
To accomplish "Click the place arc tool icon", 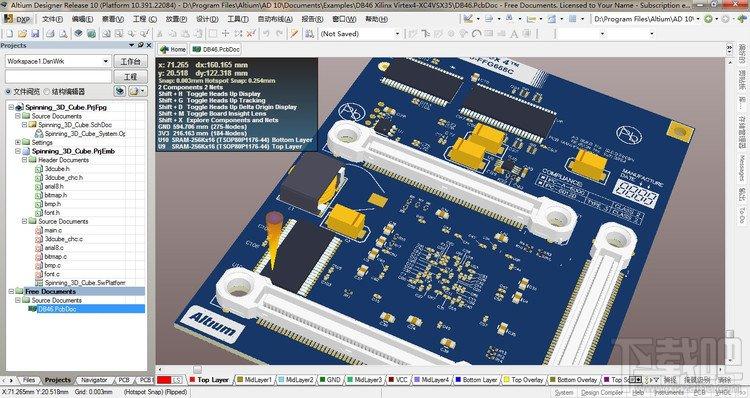I will coord(476,34).
